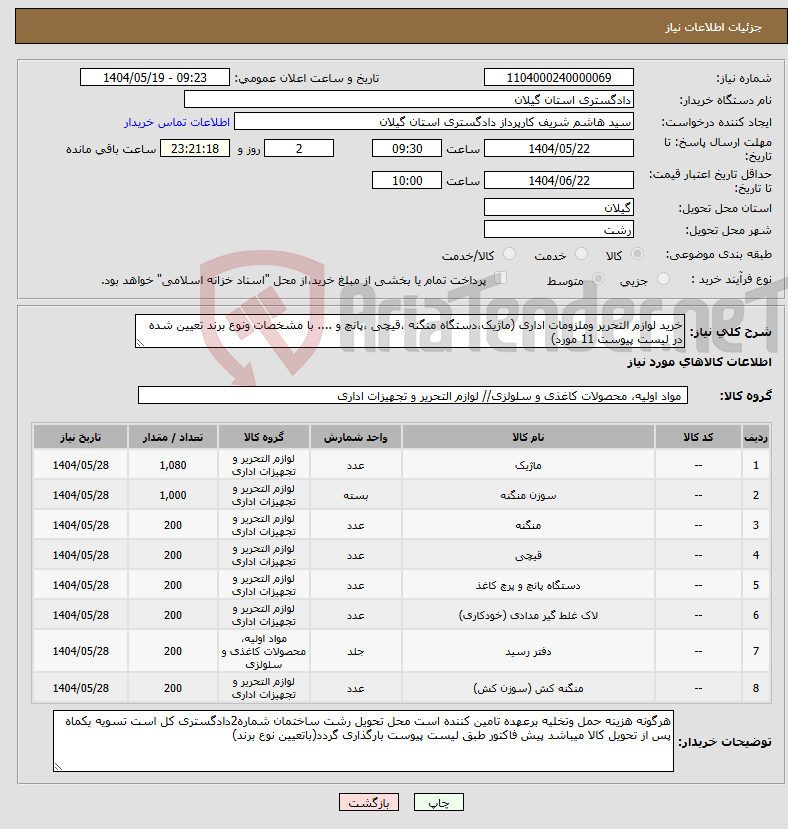Screen dimensions: 788x829
Task: Click the دفتر رسید item name cell
Action: tap(528, 651)
